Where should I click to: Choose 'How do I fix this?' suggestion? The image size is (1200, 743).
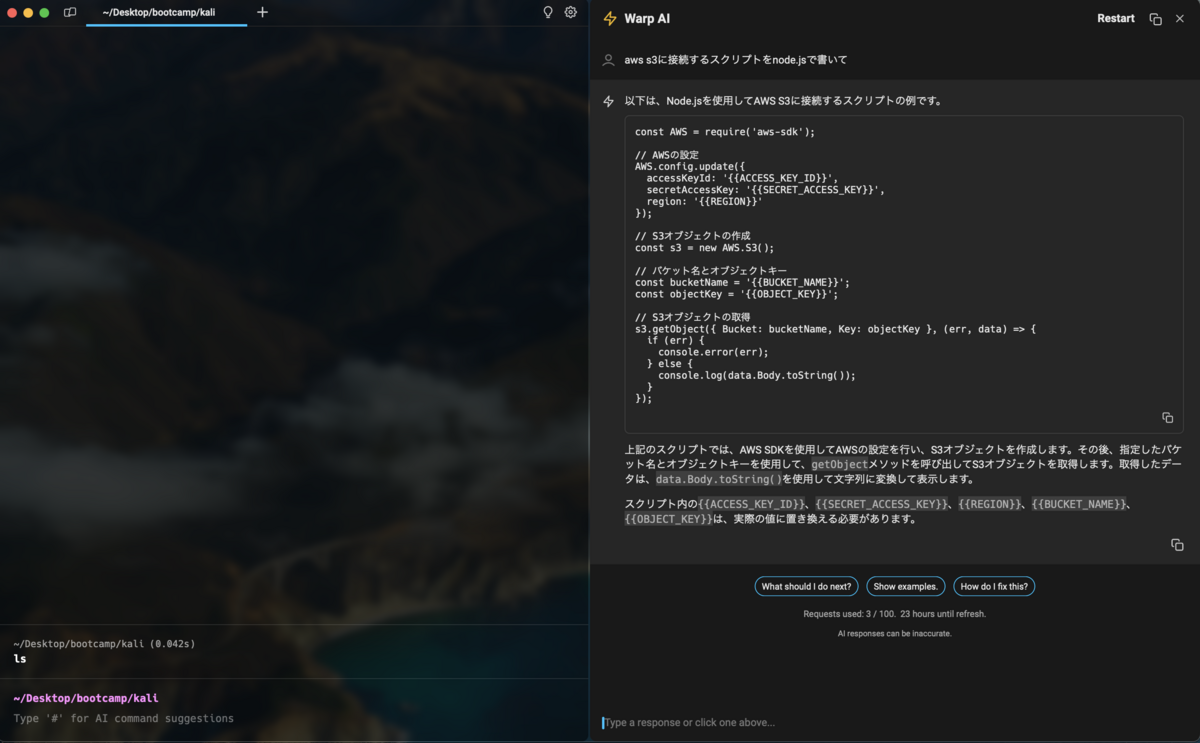pos(994,586)
